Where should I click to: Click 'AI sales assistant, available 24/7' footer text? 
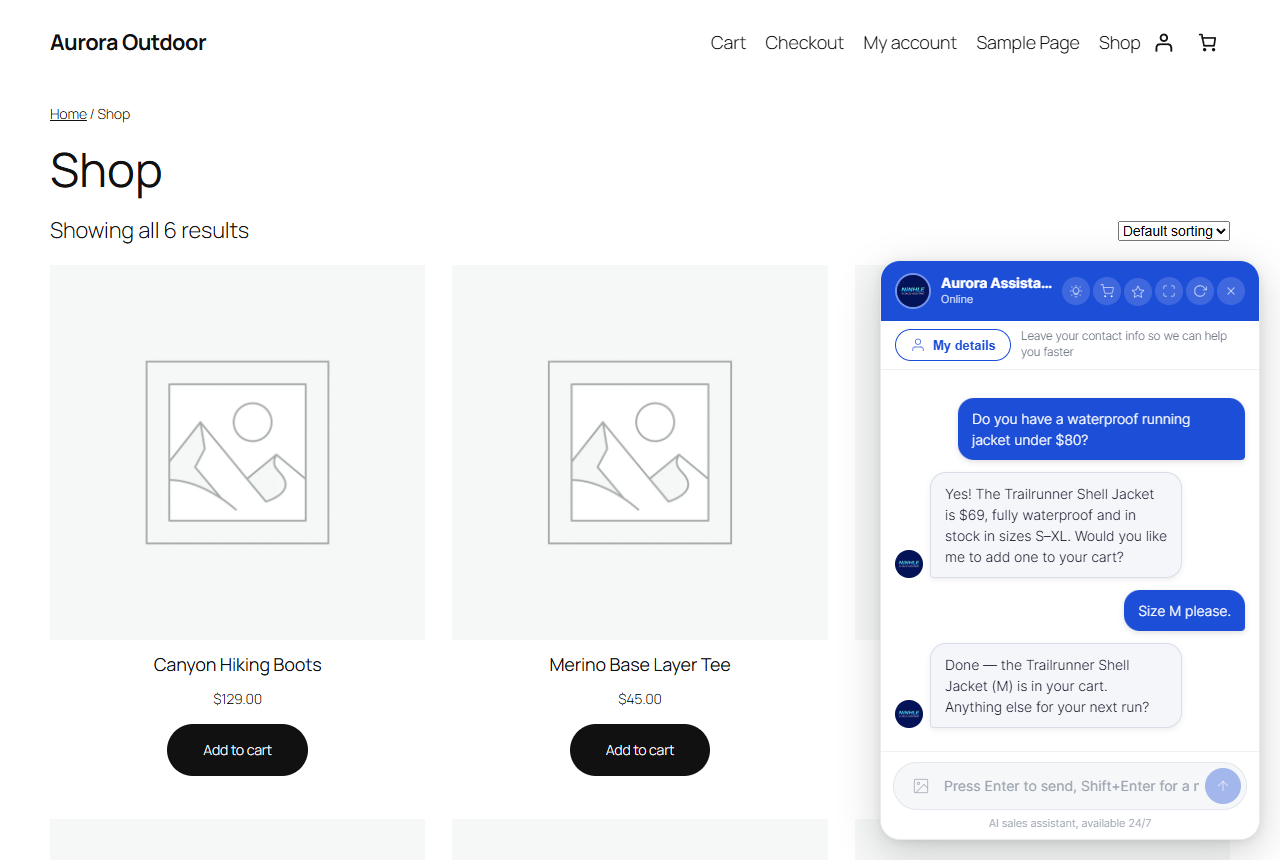point(1070,823)
